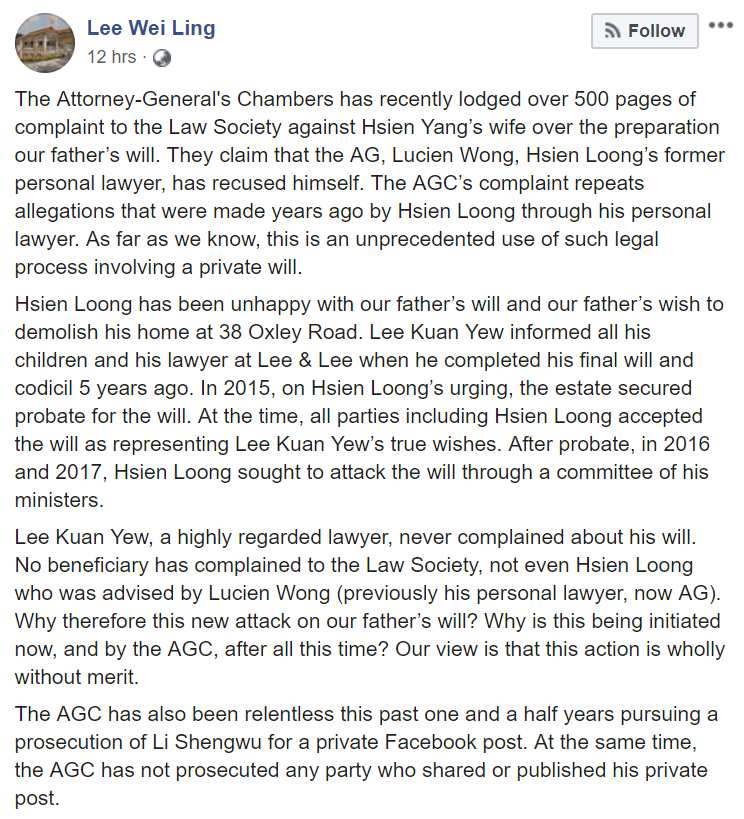
Task: Click the public globe privacy icon
Action: [x=162, y=58]
